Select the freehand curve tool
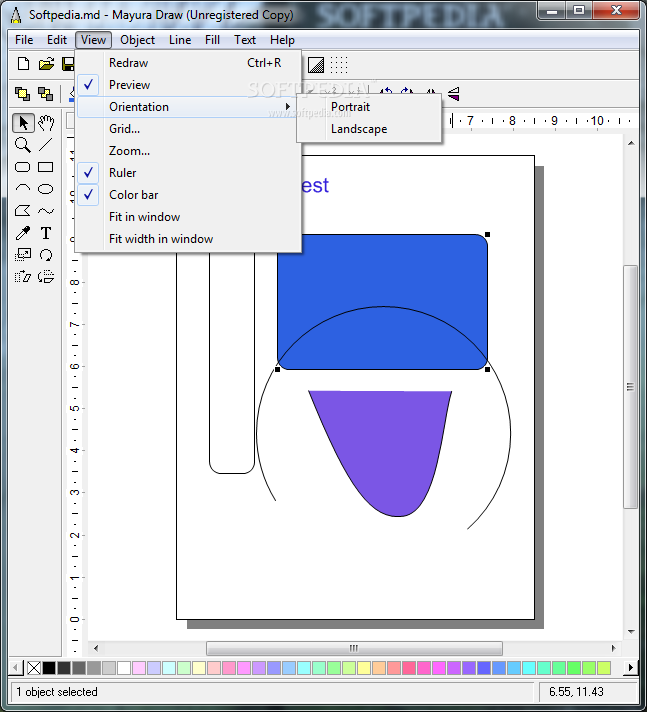 (x=45, y=211)
